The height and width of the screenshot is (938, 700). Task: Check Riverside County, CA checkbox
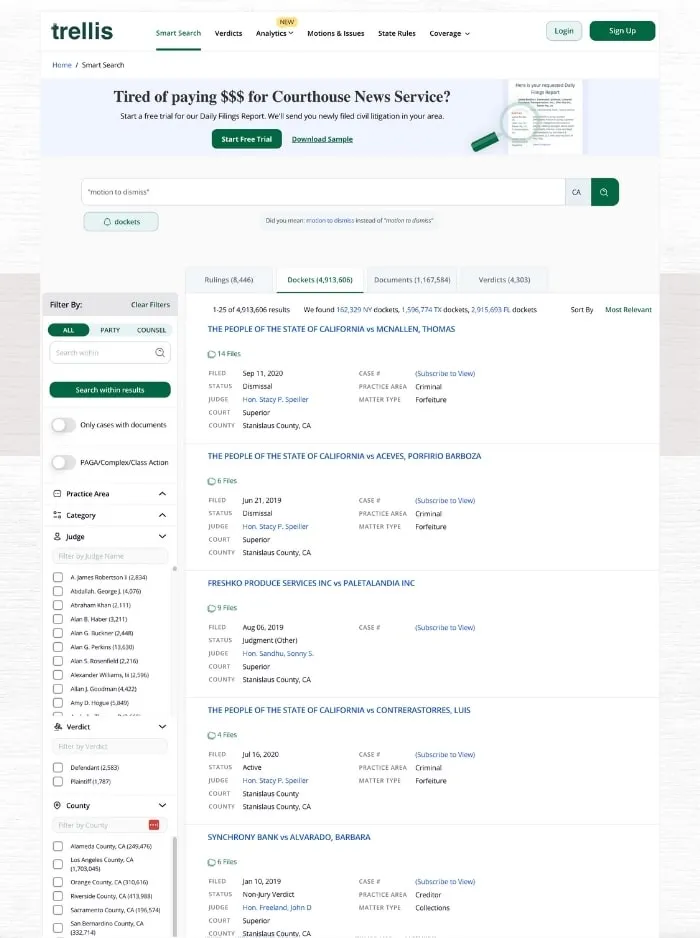58,896
